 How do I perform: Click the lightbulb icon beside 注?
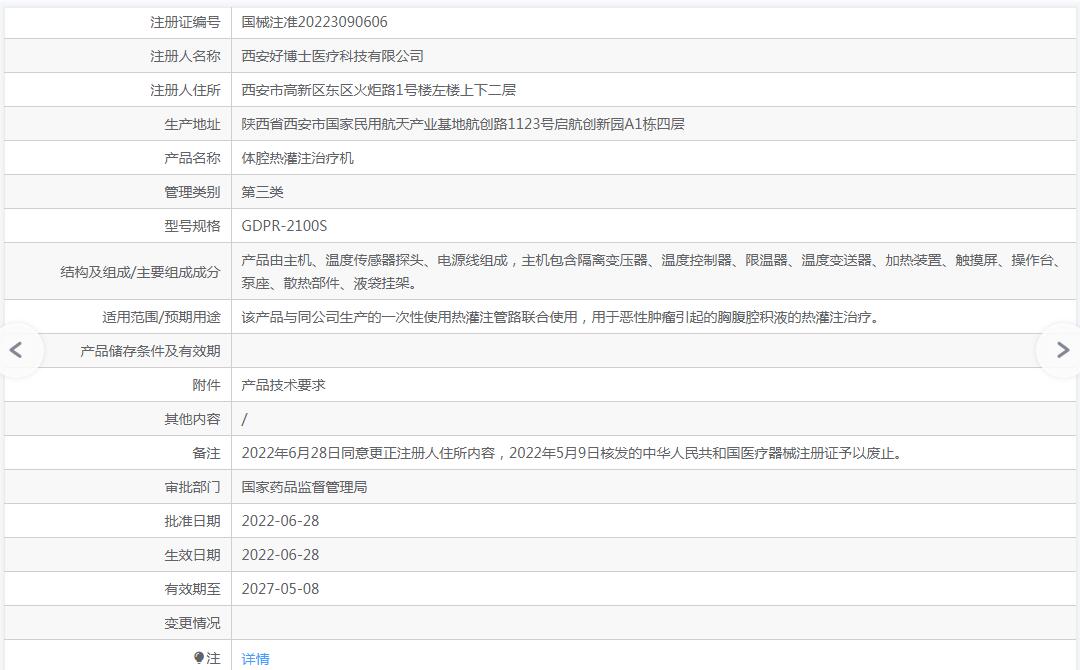coord(198,658)
